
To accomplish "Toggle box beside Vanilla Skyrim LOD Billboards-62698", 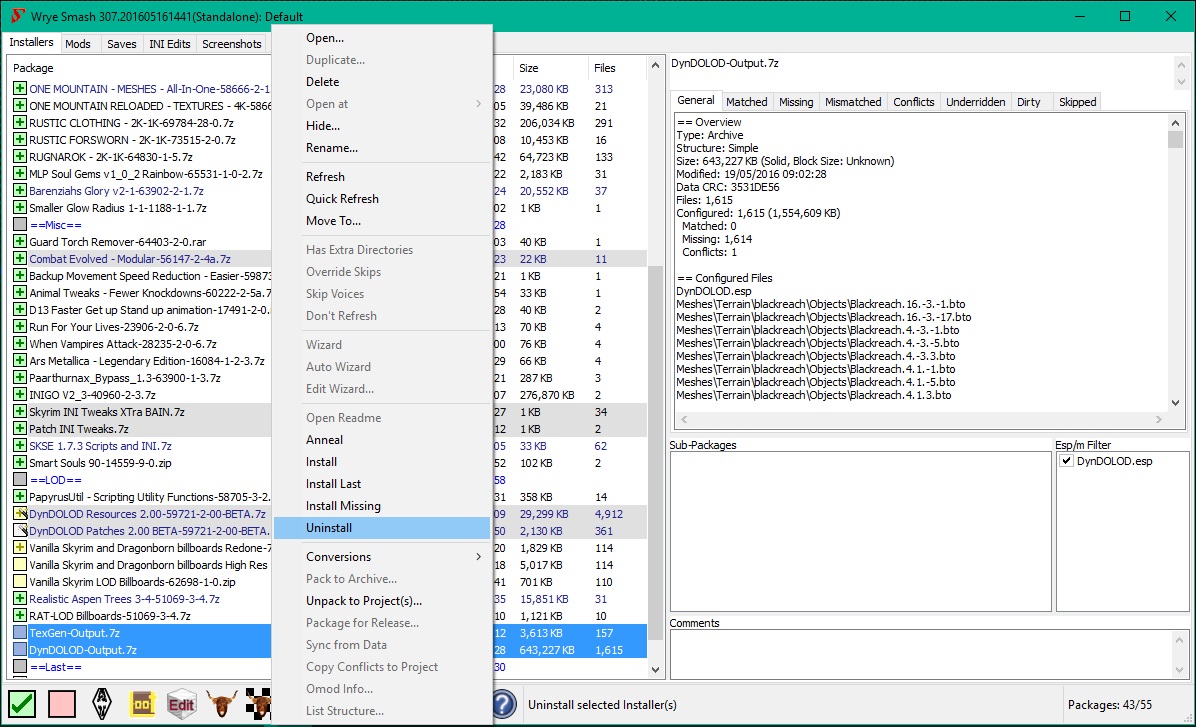I will pos(20,582).
